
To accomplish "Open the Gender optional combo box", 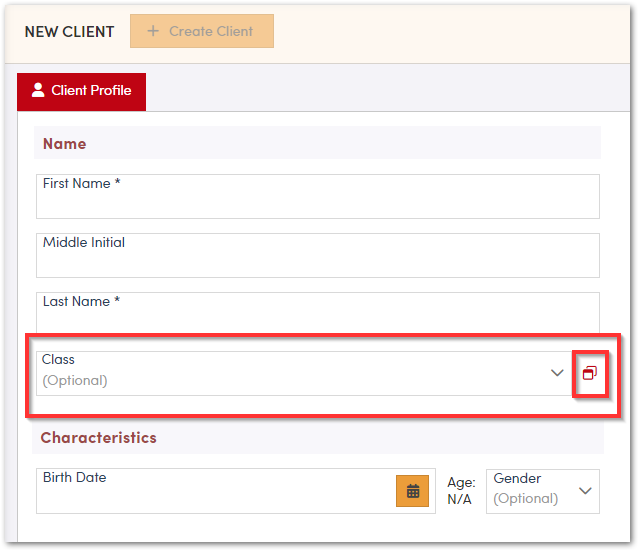I will tap(532, 491).
